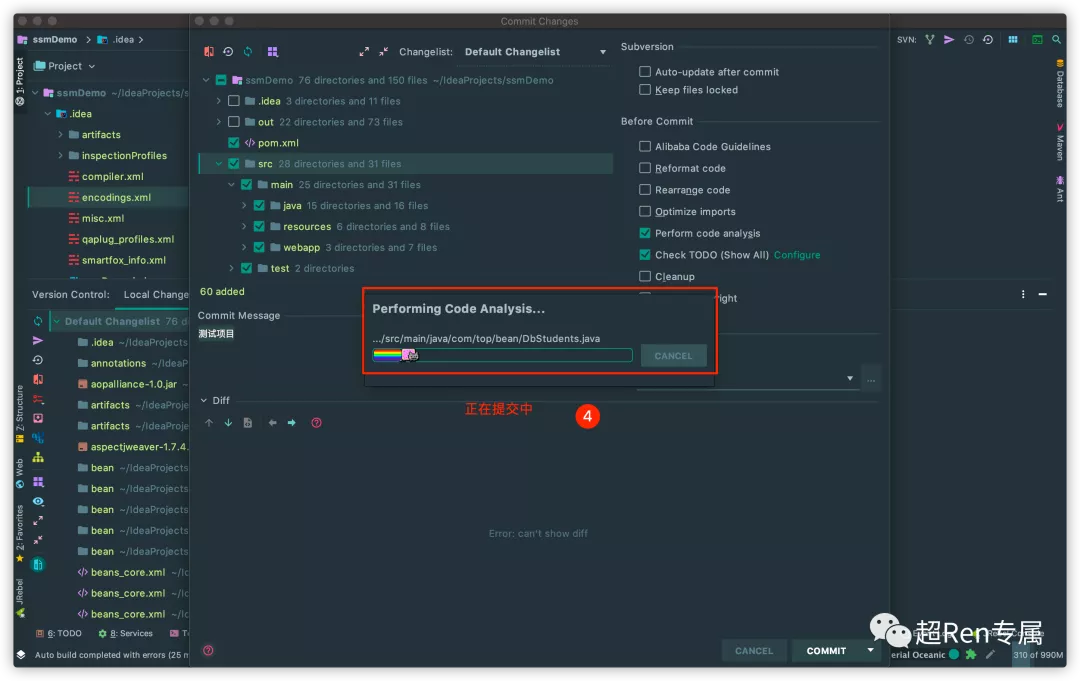
Task: Uncheck the src folder checkbox
Action: pyautogui.click(x=233, y=163)
